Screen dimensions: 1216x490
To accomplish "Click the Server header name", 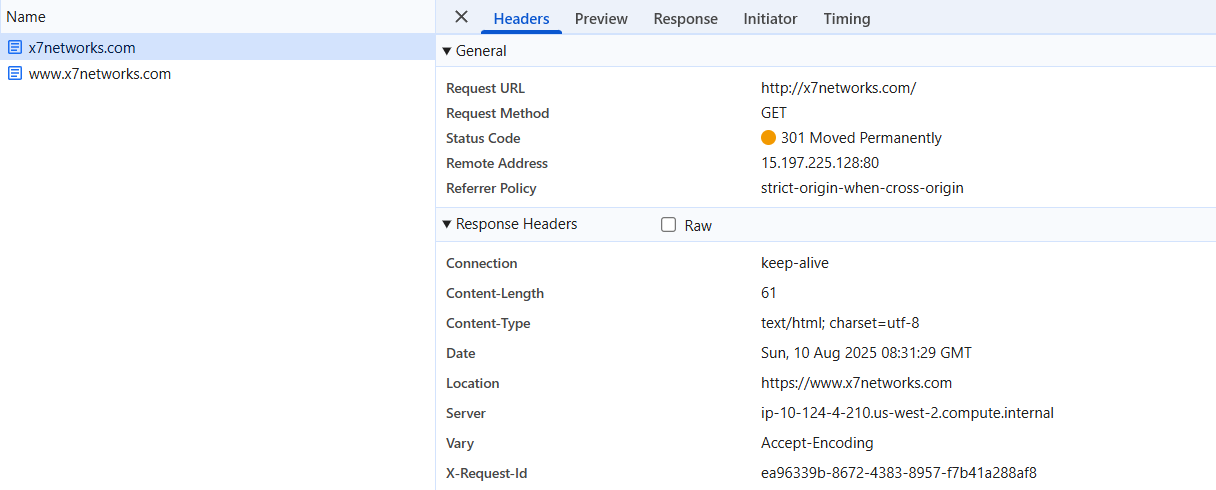I will (x=466, y=413).
